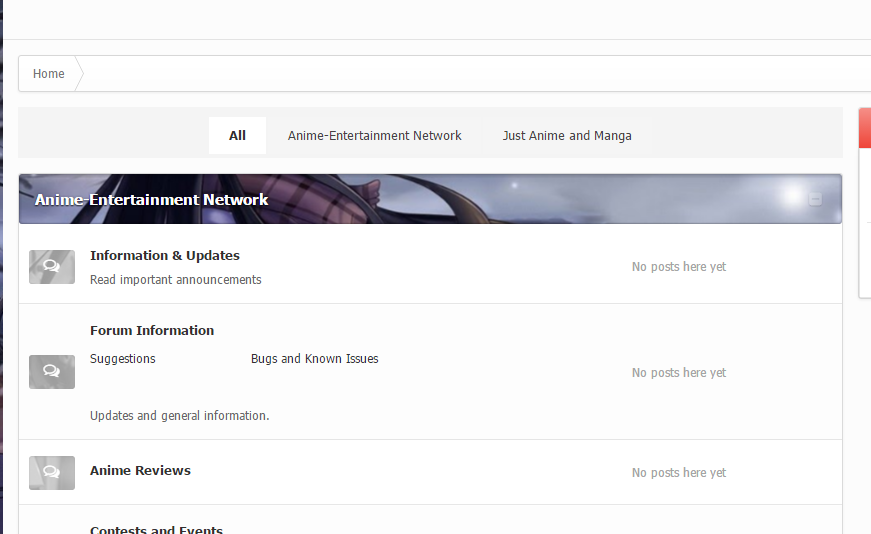Open the Forum Information forum

[x=152, y=331]
